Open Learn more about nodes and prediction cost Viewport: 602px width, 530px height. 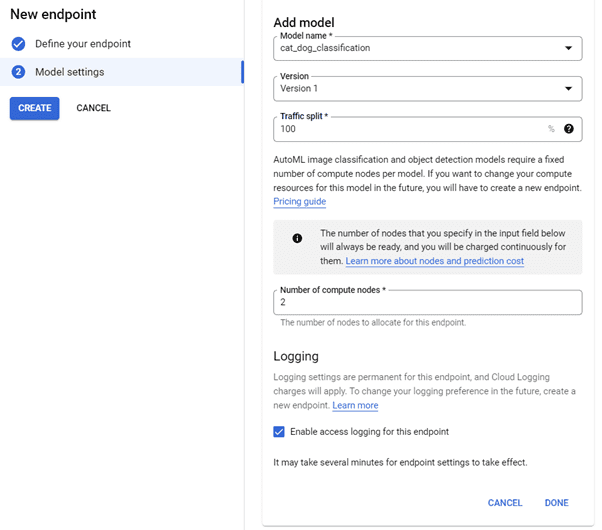[435, 261]
